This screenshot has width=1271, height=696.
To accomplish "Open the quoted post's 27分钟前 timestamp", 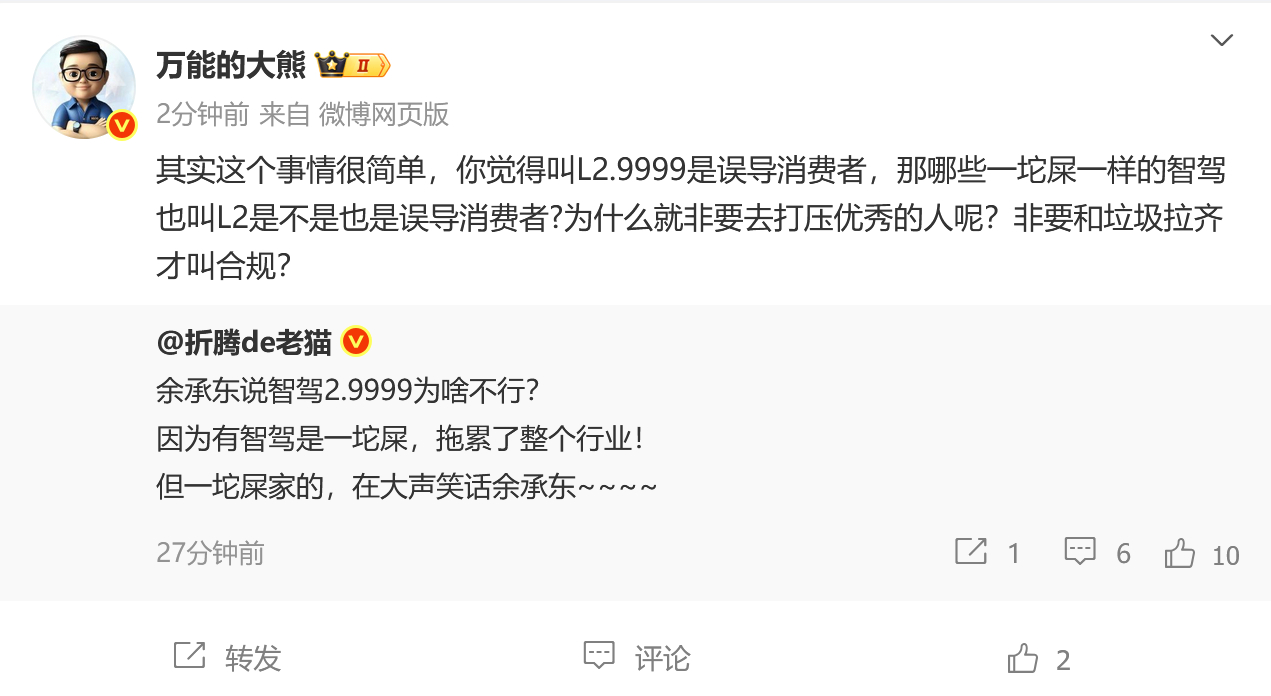I will click(210, 553).
